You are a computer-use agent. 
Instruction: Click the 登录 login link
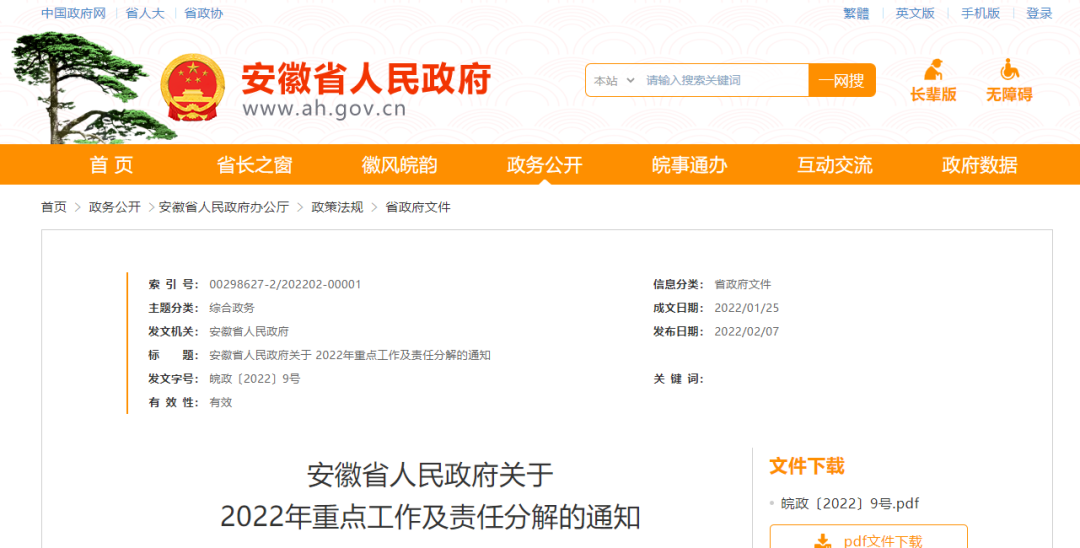tap(1039, 13)
